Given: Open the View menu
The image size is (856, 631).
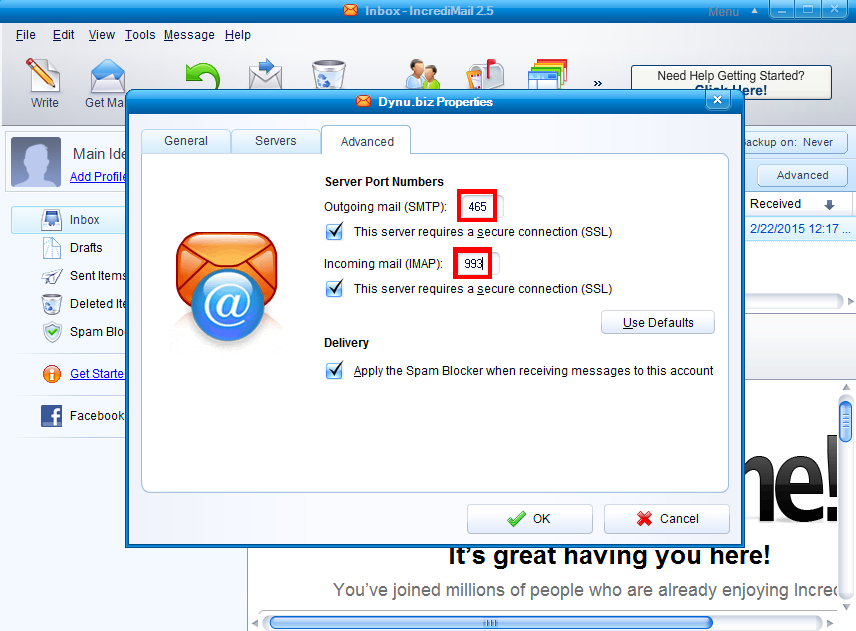Looking at the screenshot, I should [102, 35].
